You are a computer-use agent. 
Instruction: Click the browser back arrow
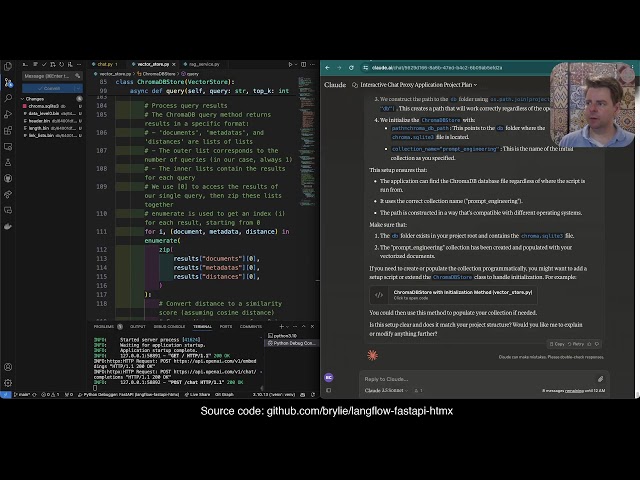327,68
